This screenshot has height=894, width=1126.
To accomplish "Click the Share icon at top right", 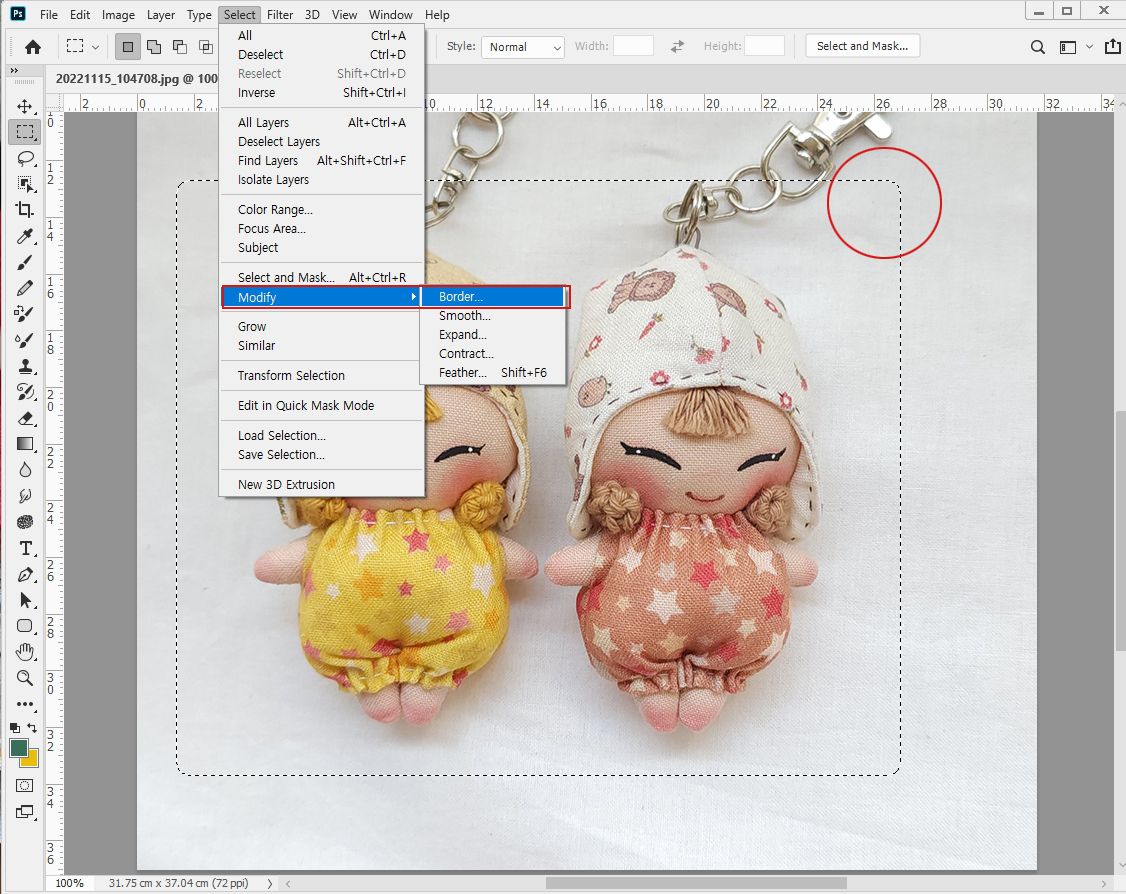I will (x=1112, y=47).
